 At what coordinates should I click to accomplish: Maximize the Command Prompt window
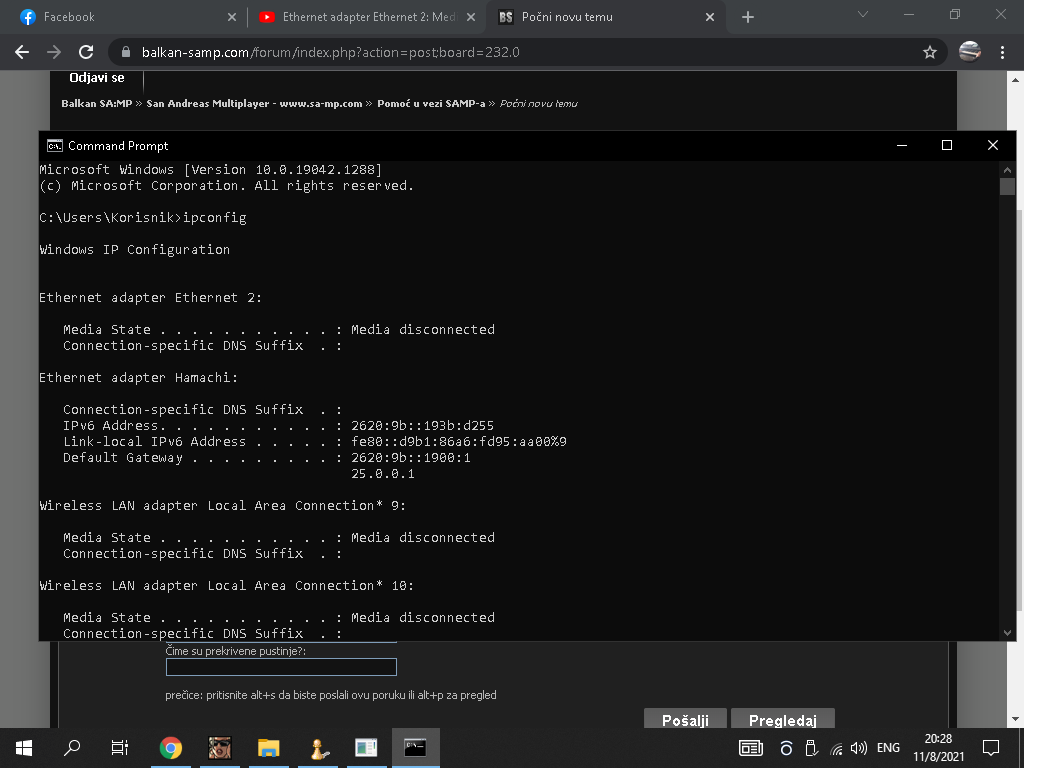(947, 145)
